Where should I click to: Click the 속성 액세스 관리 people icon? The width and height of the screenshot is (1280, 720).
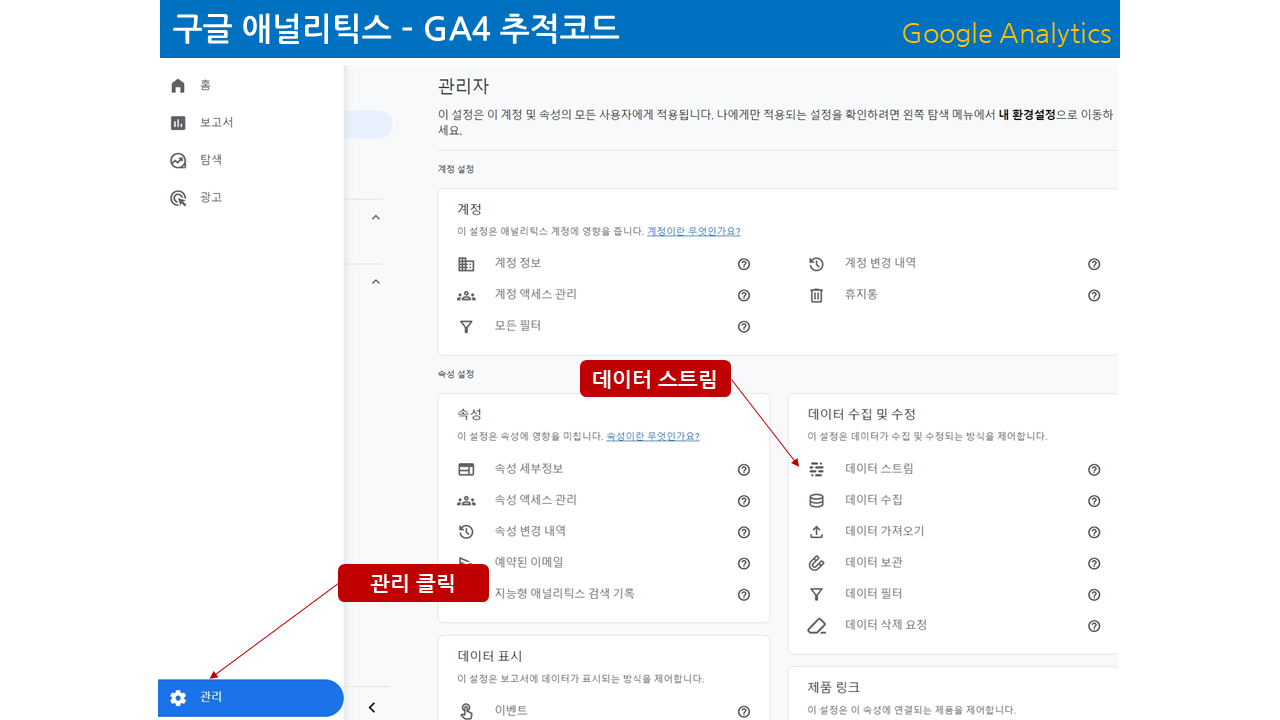466,500
